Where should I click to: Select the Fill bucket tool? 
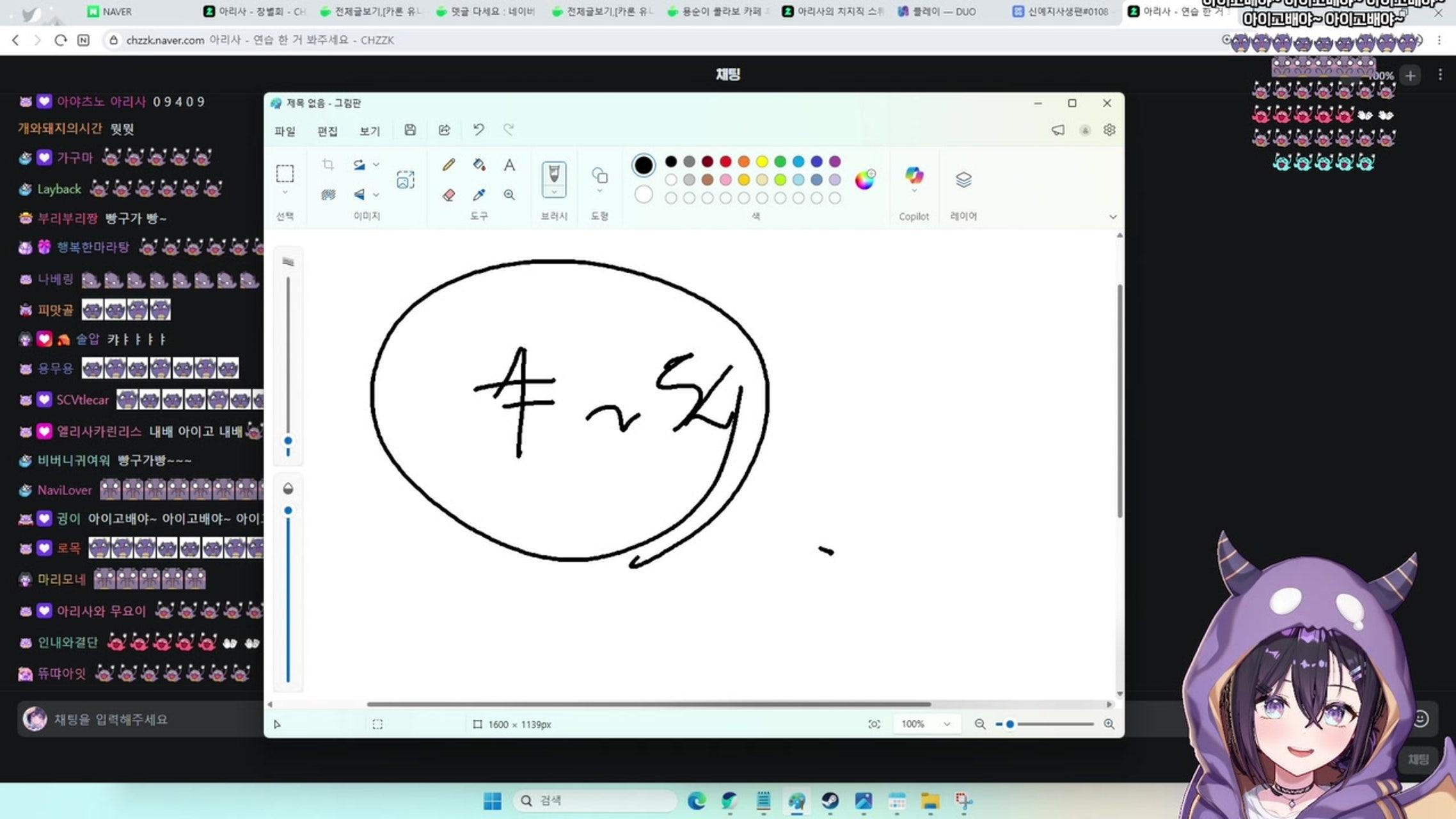(x=479, y=165)
